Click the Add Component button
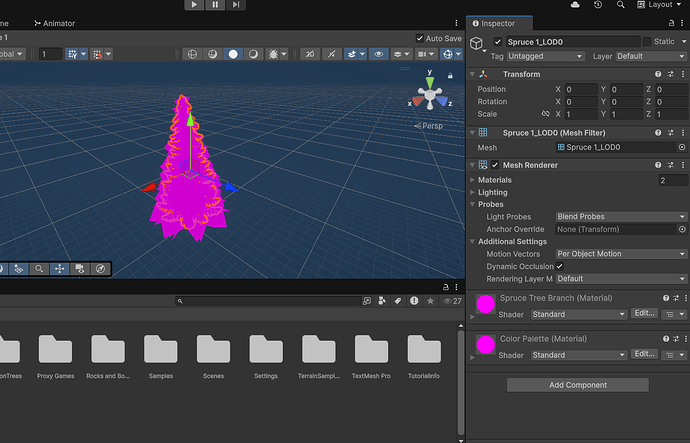Viewport: 690px width, 443px height. tap(578, 385)
